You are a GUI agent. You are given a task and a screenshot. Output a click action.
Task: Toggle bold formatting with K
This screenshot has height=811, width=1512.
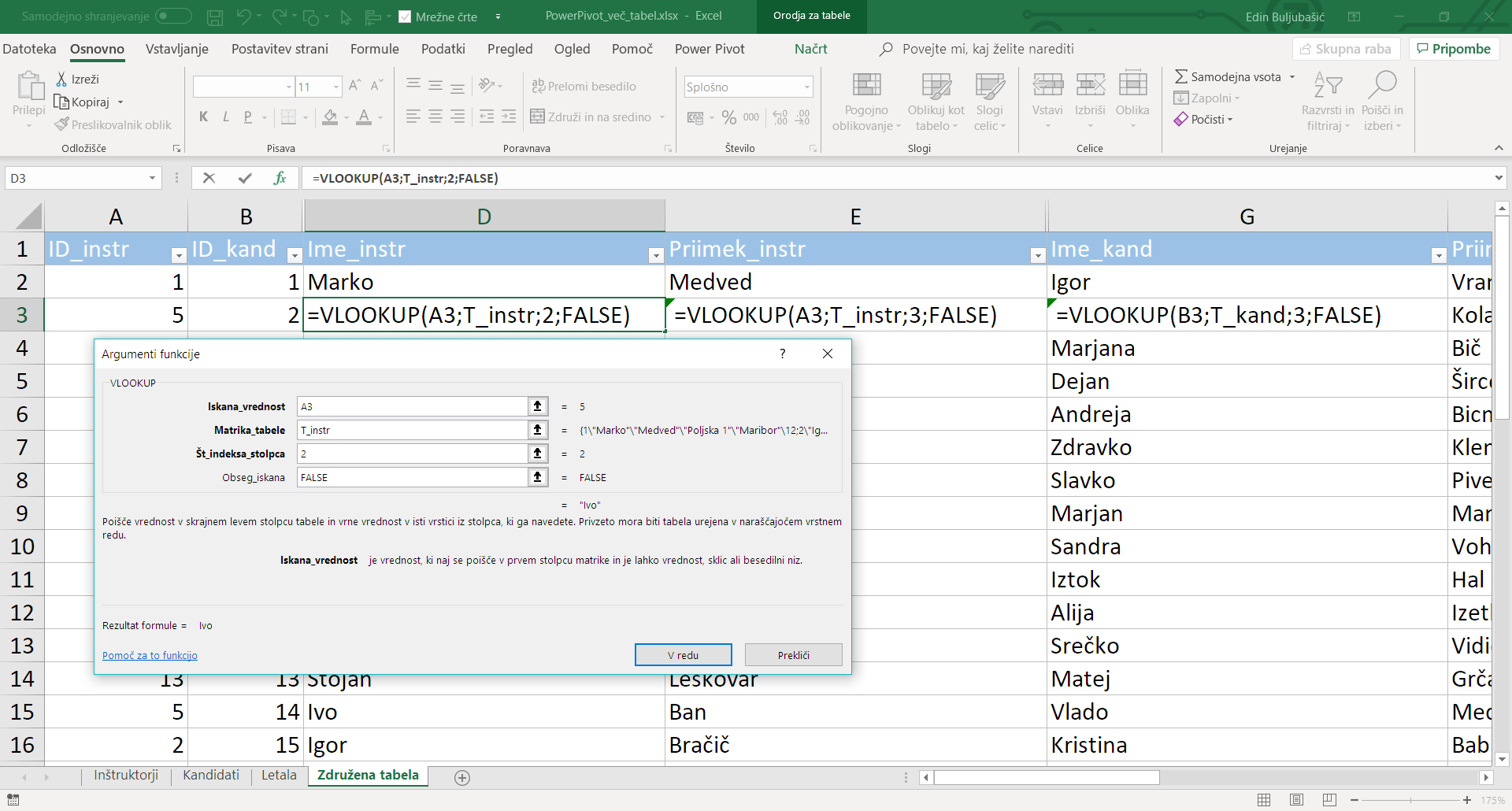[x=203, y=117]
